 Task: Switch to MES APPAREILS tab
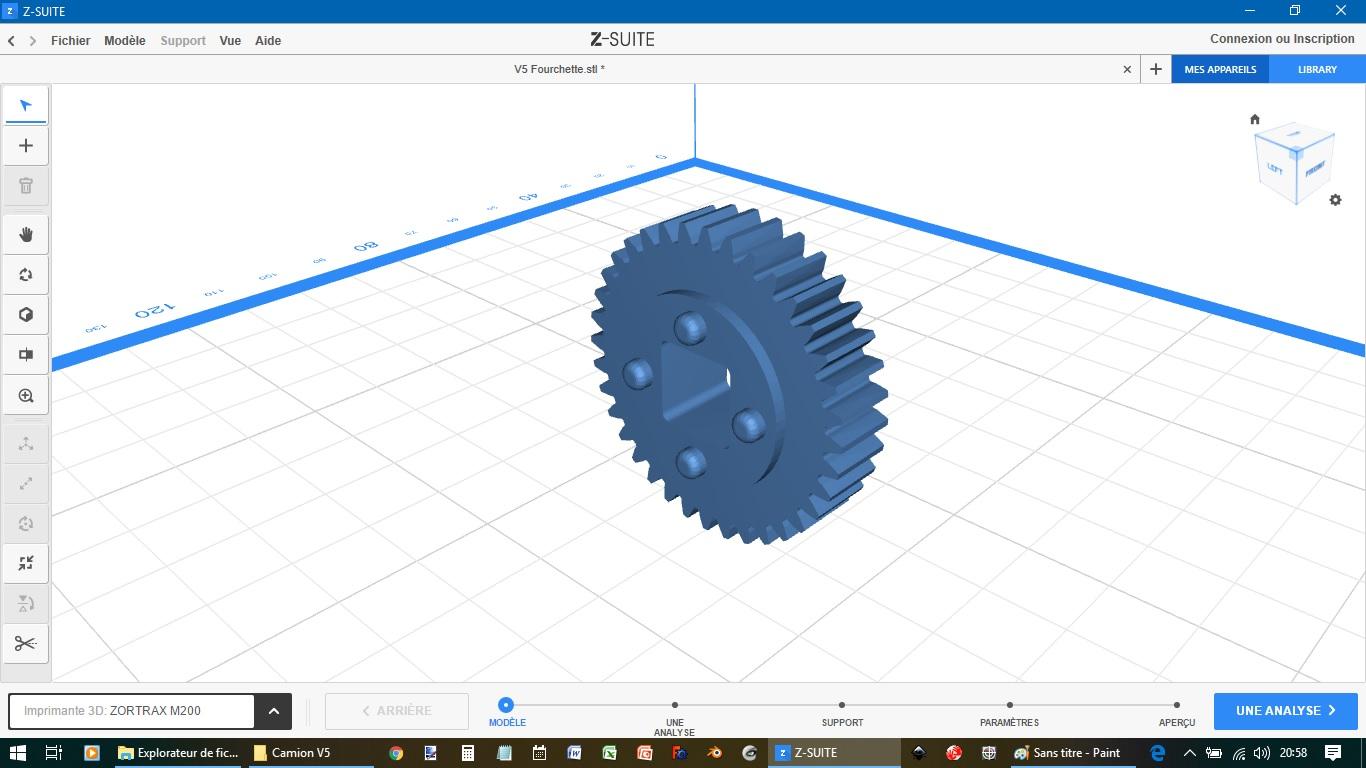tap(1220, 69)
